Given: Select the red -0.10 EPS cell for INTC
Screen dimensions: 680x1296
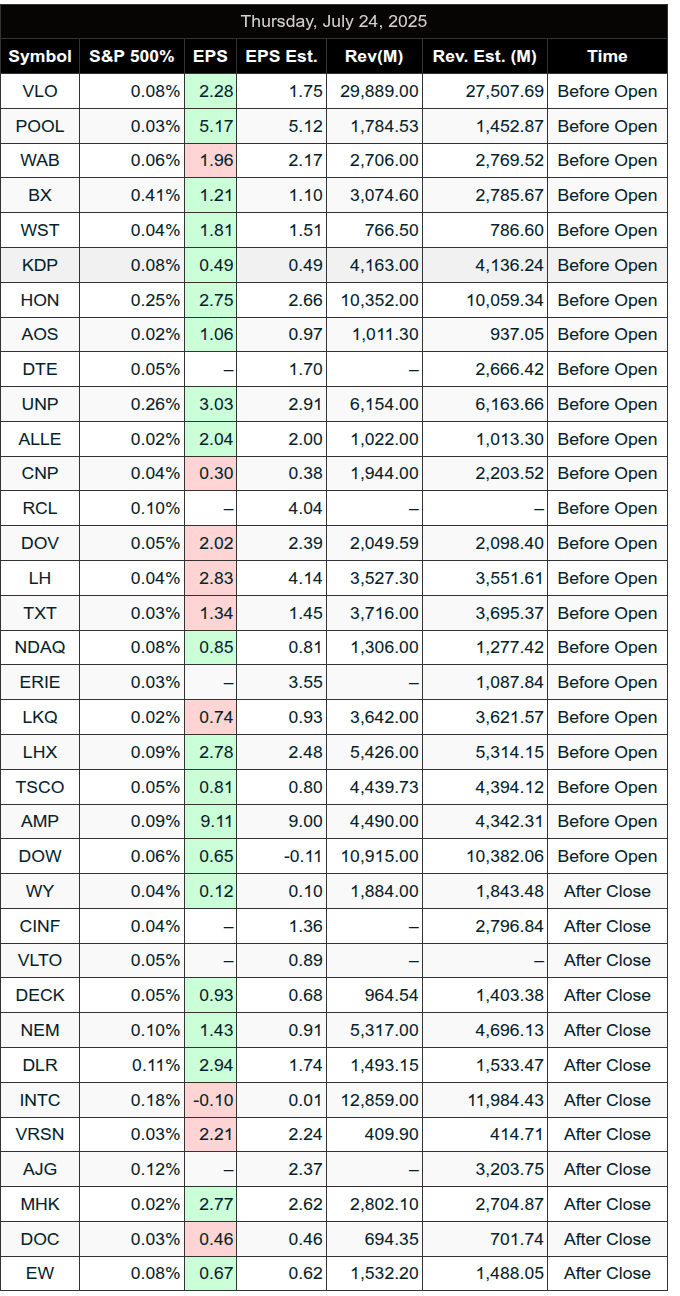Looking at the screenshot, I should tap(210, 1100).
